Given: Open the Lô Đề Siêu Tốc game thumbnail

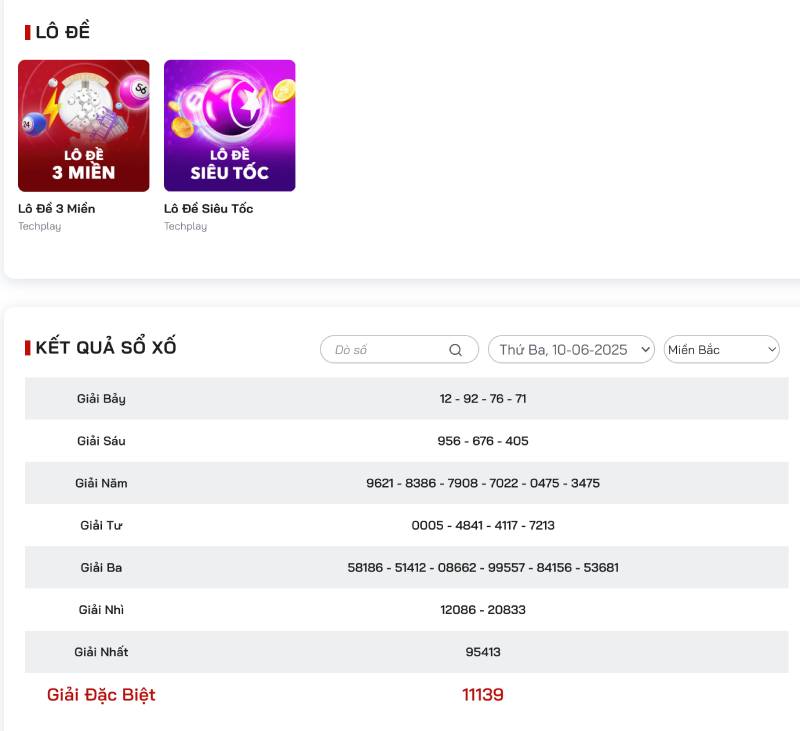Looking at the screenshot, I should 230,125.
